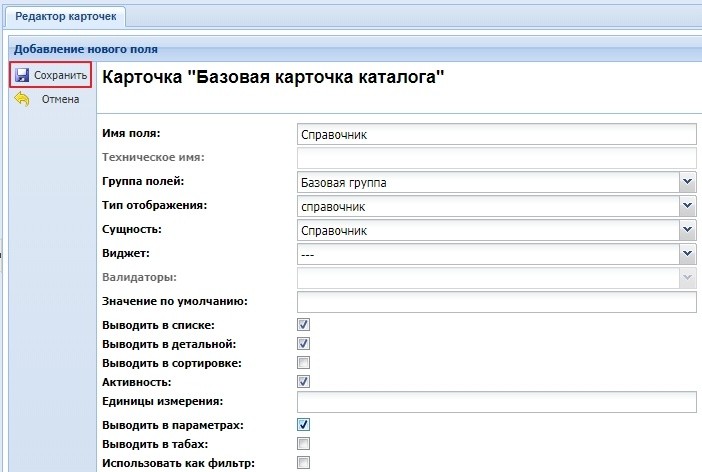Toggle the Активность checkbox
This screenshot has width=702, height=472.
coord(304,382)
